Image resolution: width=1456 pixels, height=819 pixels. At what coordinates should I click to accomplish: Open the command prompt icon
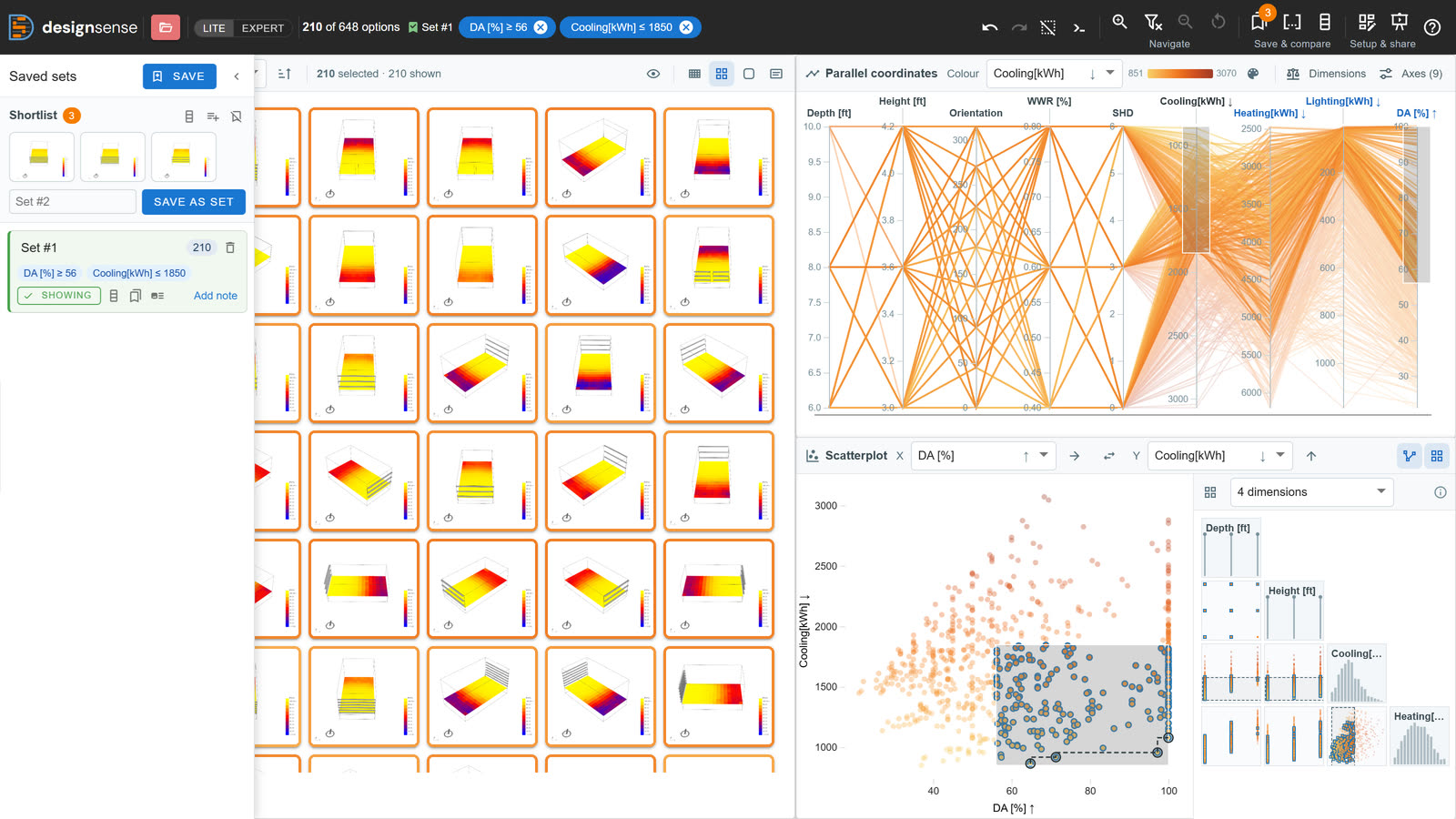click(x=1079, y=27)
